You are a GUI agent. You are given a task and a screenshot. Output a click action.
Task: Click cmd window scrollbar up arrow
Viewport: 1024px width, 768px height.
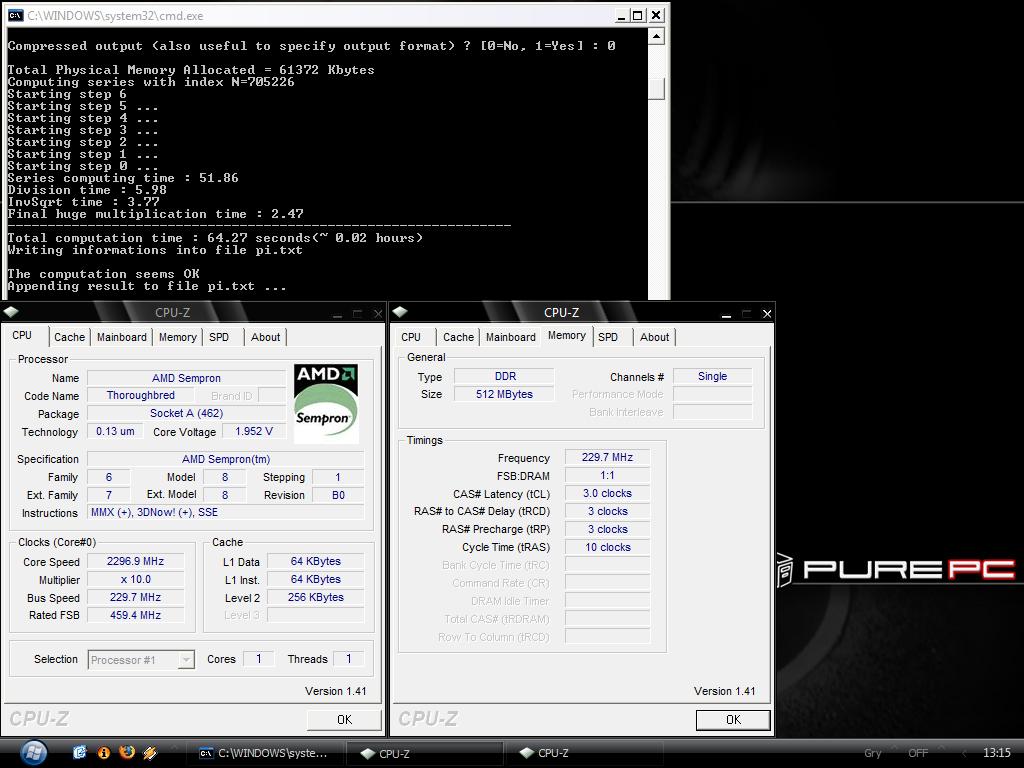coord(657,35)
